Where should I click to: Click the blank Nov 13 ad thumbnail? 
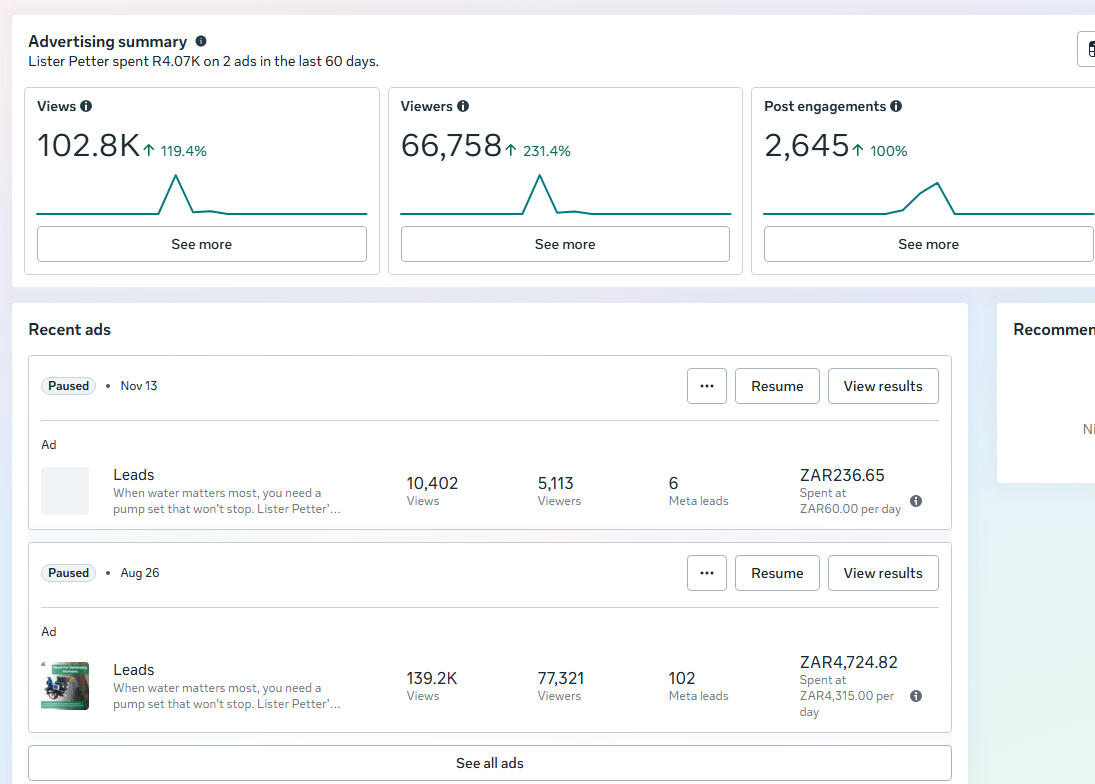pyautogui.click(x=65, y=491)
